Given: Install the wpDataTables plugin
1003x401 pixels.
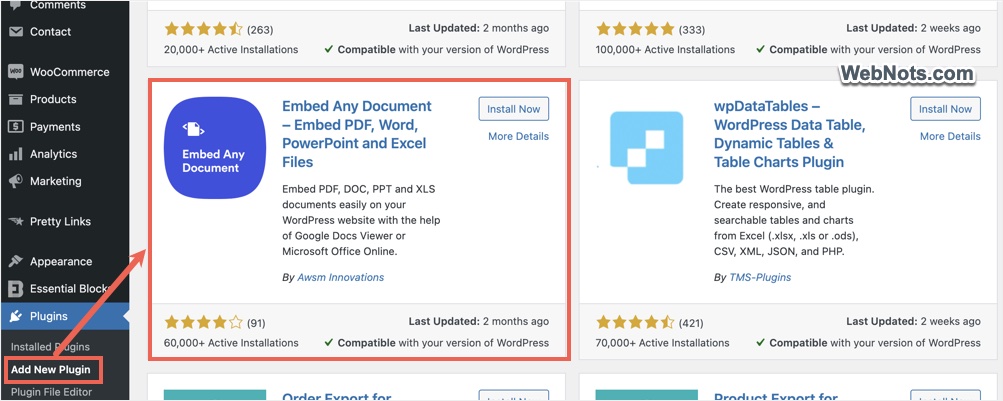Looking at the screenshot, I should [x=945, y=109].
